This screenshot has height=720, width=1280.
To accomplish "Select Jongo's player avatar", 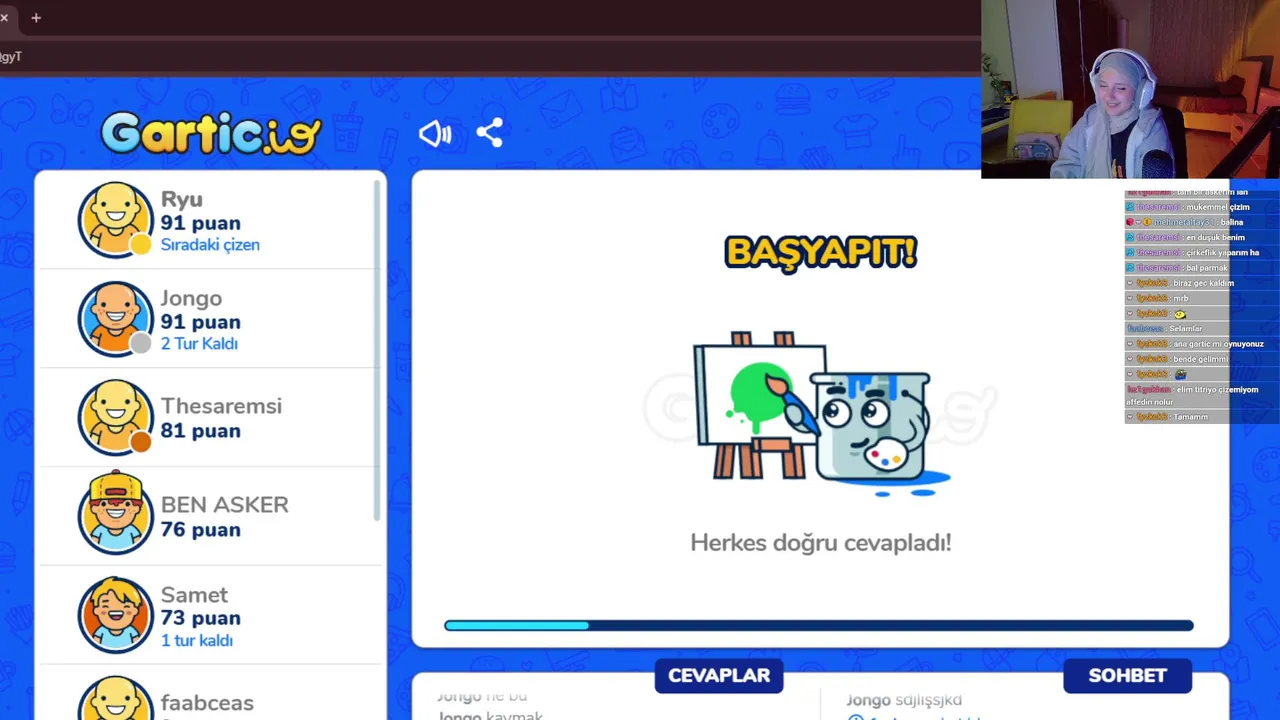I will 116,318.
